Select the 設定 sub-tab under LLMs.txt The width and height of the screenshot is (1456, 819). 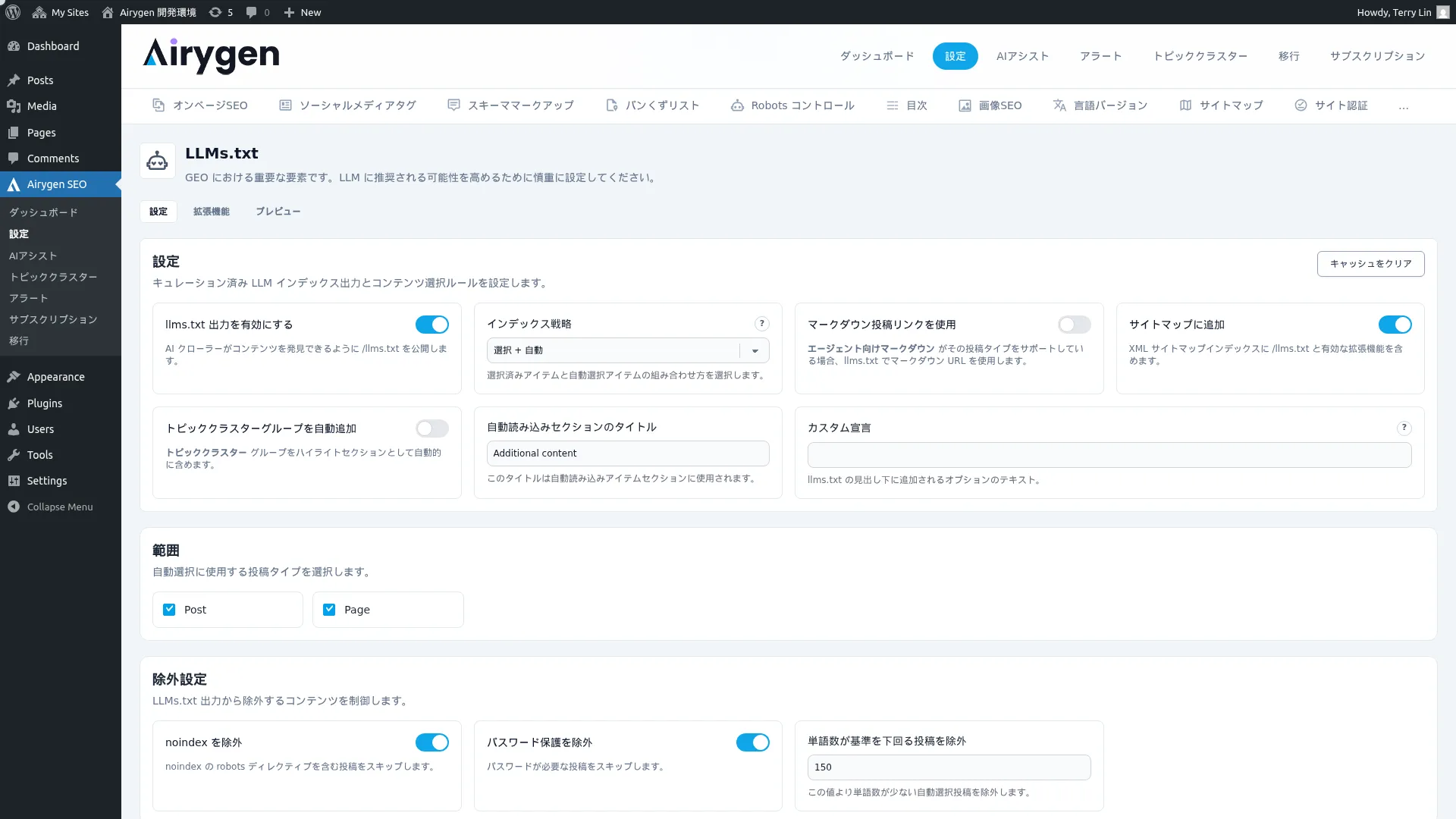pyautogui.click(x=158, y=212)
